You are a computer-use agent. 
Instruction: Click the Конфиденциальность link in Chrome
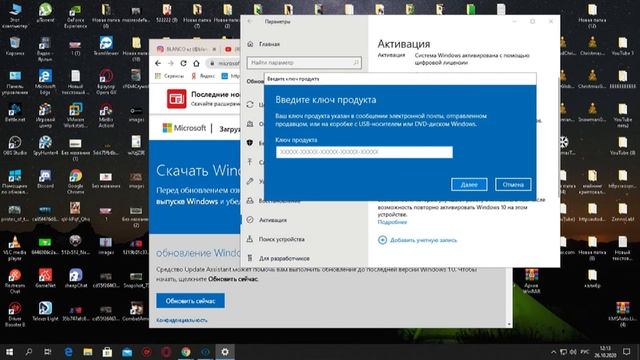182,320
